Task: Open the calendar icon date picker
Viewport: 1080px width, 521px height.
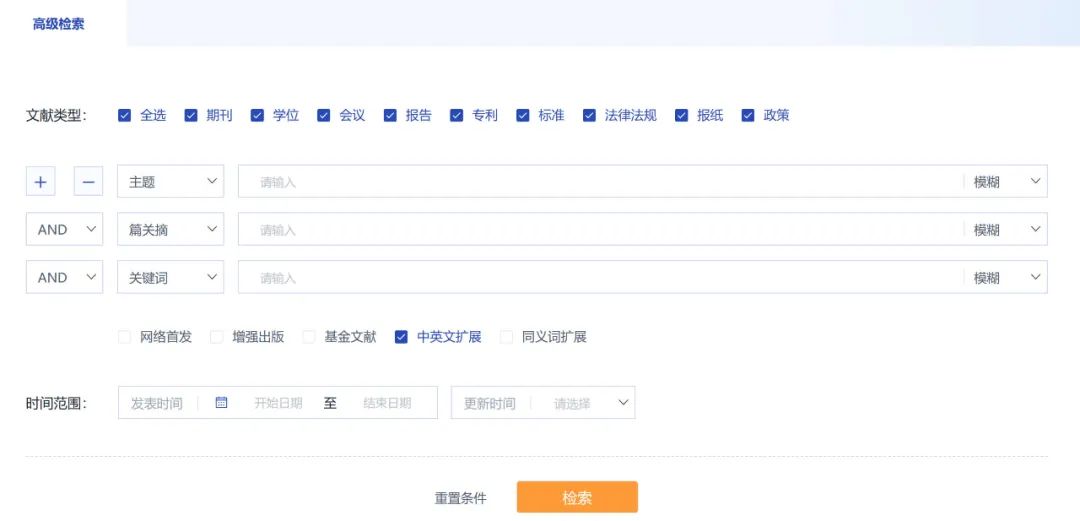Action: pyautogui.click(x=221, y=403)
